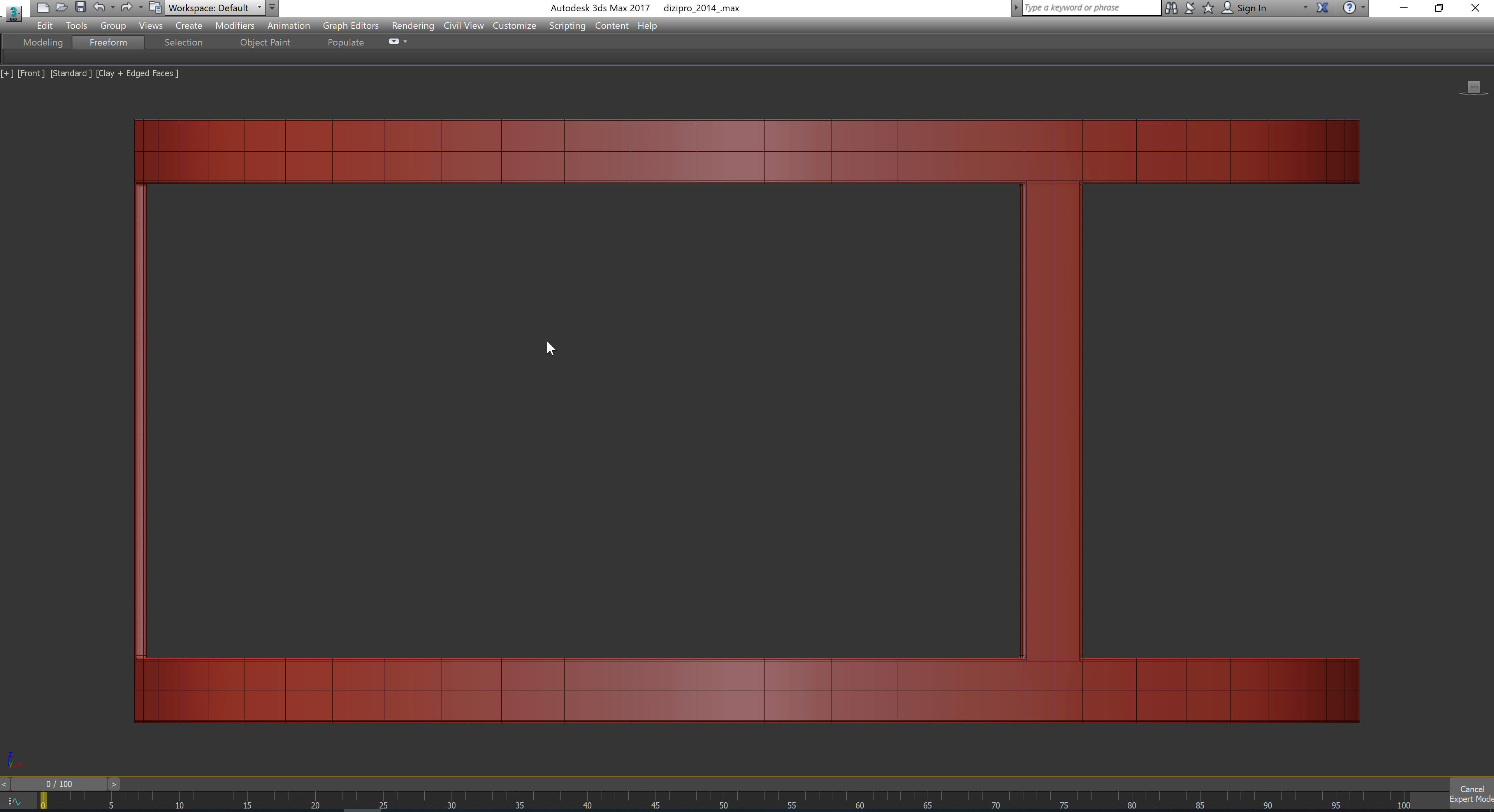Save file with the floppy disk icon
The height and width of the screenshot is (812, 1494).
pyautogui.click(x=81, y=7)
